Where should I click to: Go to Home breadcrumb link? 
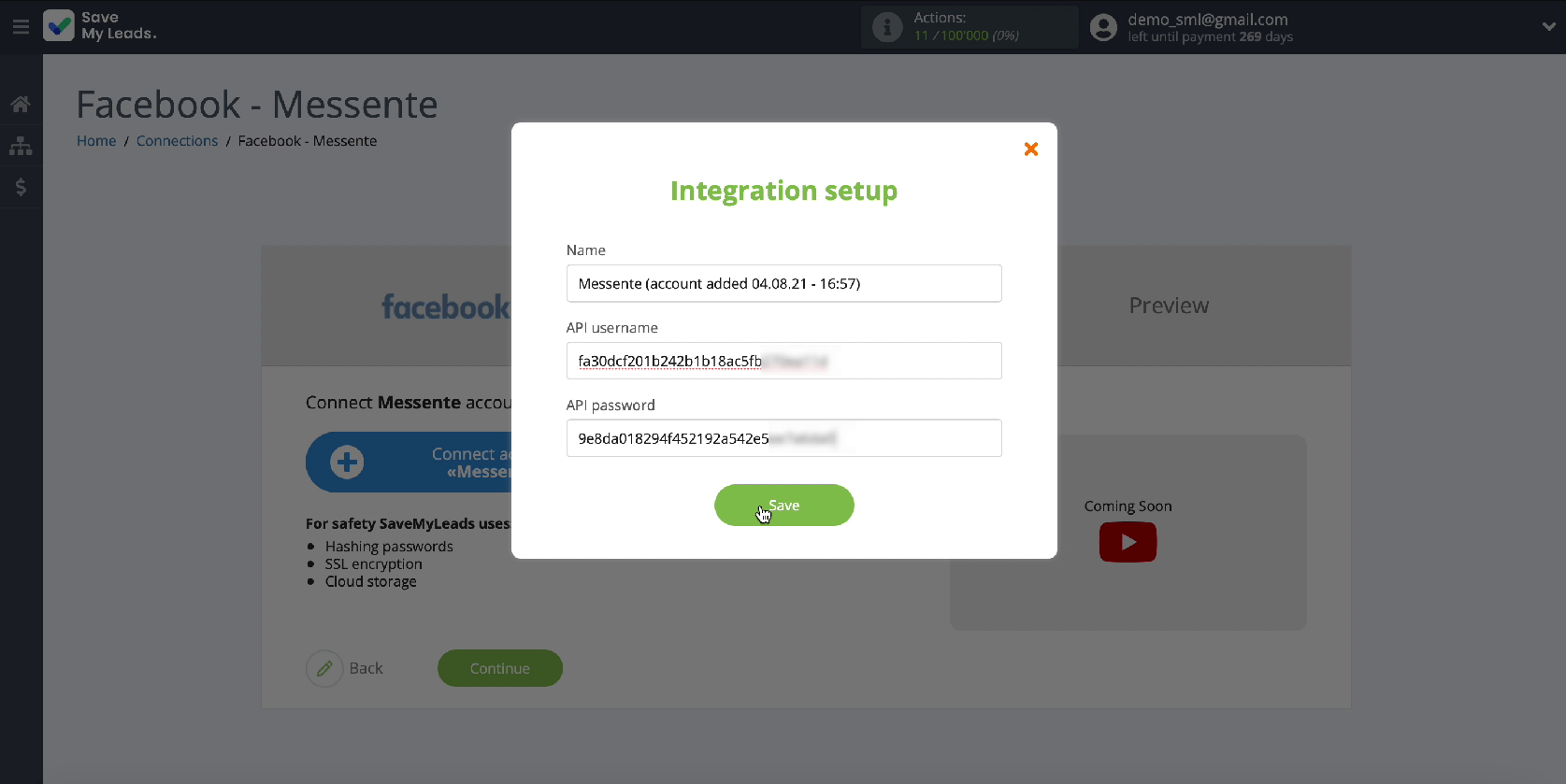96,141
